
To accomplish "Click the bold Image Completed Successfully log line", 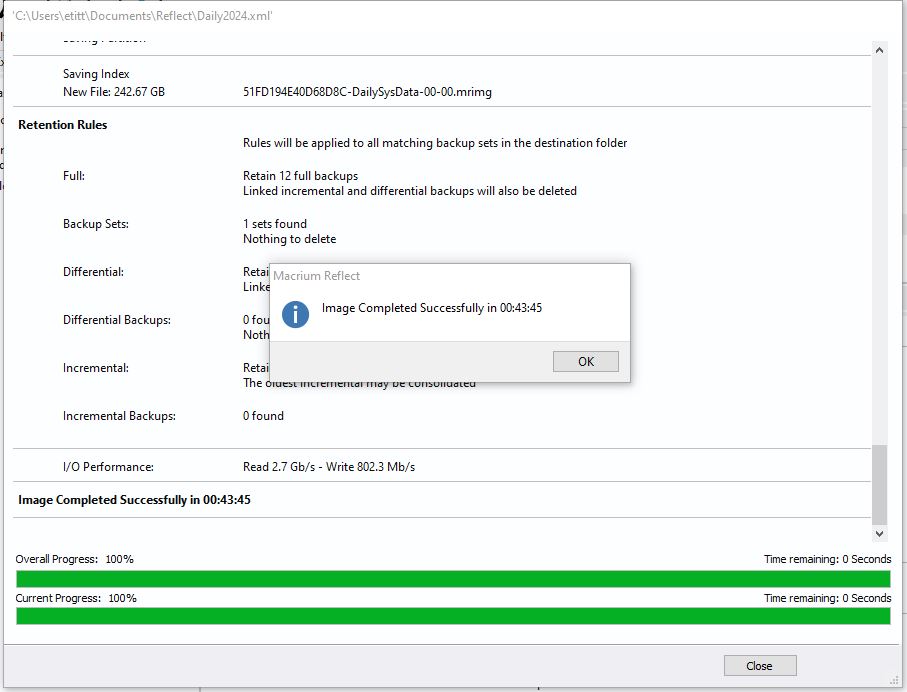I will click(x=134, y=499).
